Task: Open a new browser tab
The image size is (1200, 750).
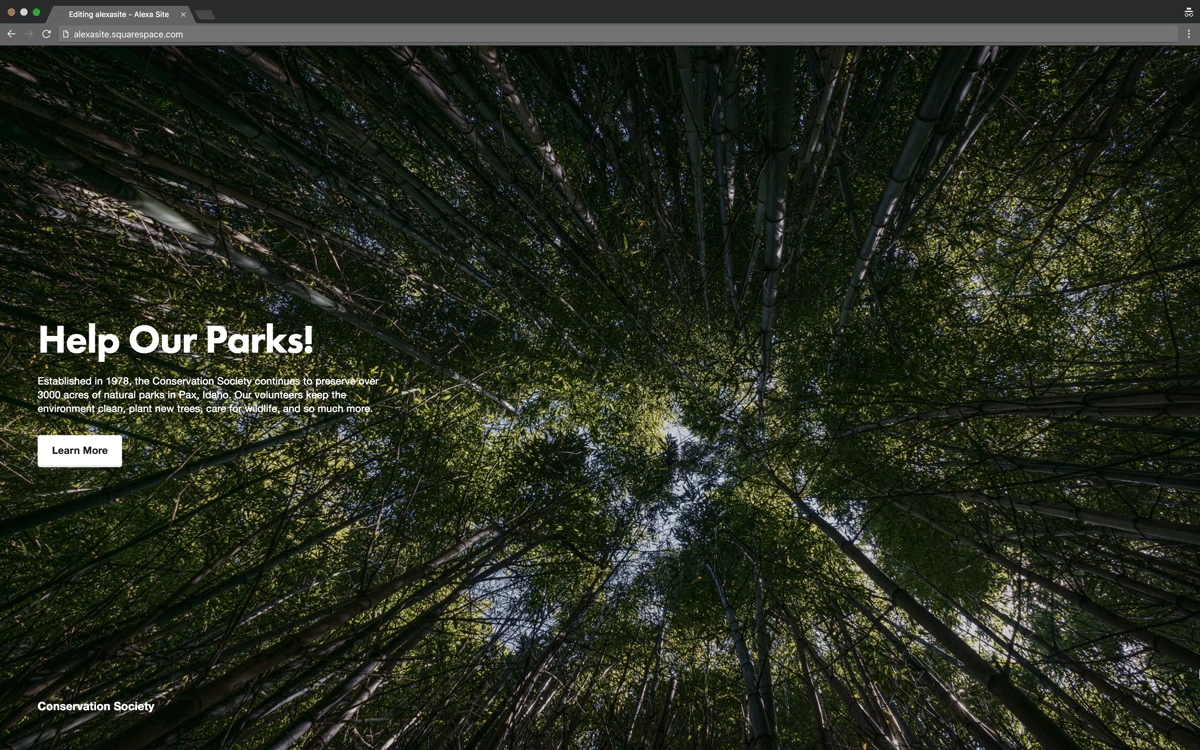Action: point(205,15)
